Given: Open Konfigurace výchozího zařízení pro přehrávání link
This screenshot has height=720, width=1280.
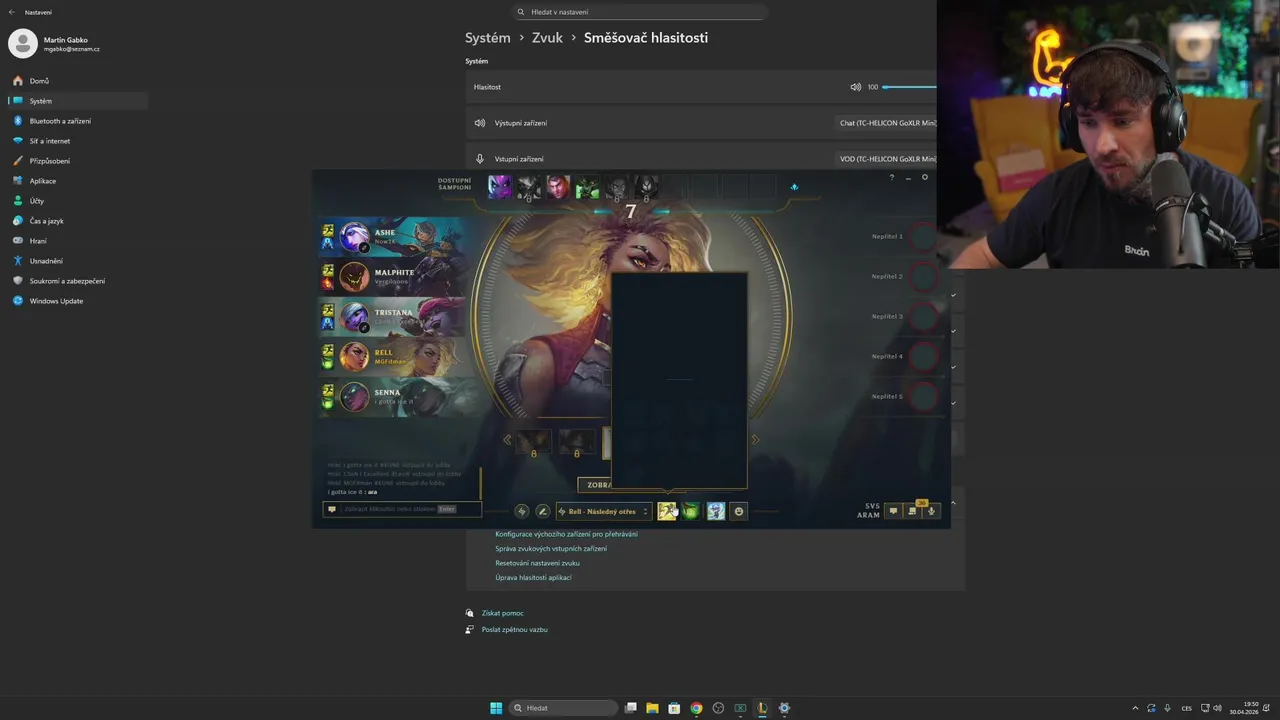Looking at the screenshot, I should [x=566, y=534].
